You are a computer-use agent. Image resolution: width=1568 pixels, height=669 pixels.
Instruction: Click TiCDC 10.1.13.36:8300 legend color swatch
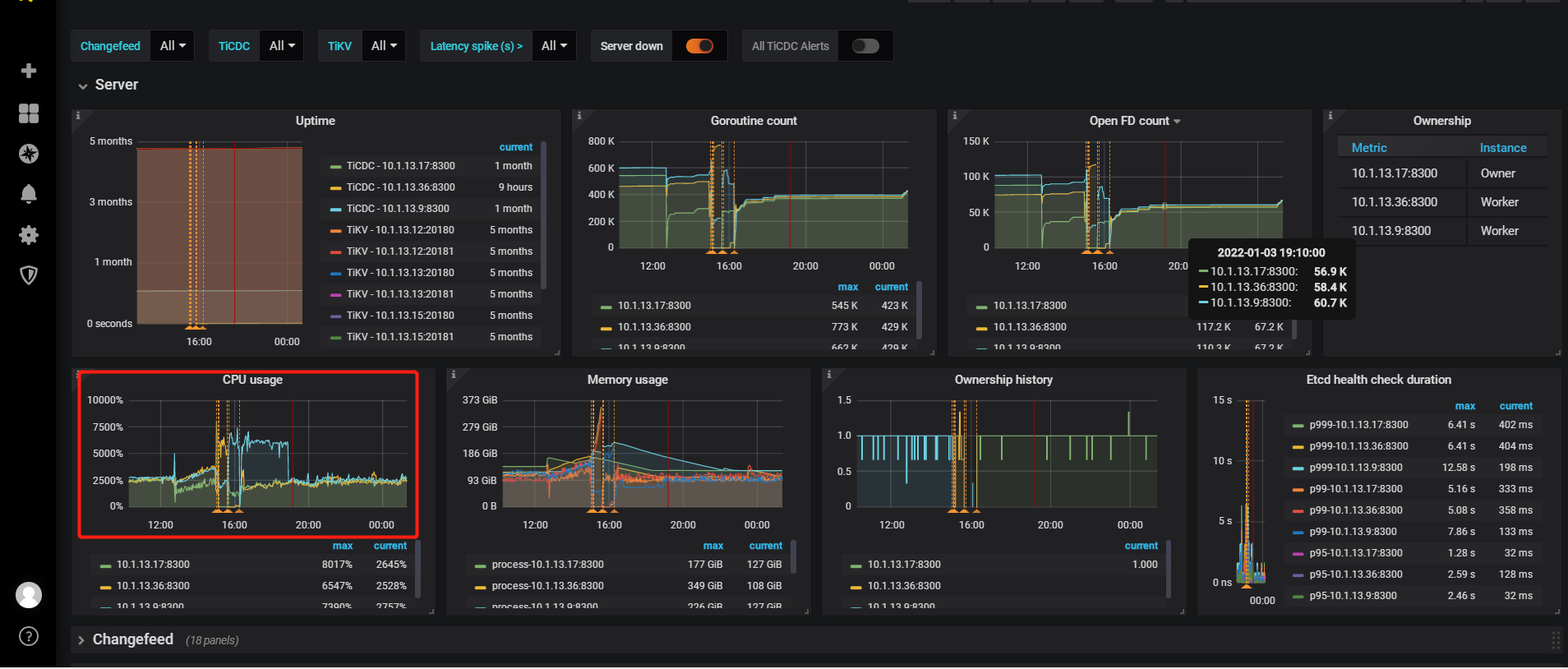(x=335, y=187)
